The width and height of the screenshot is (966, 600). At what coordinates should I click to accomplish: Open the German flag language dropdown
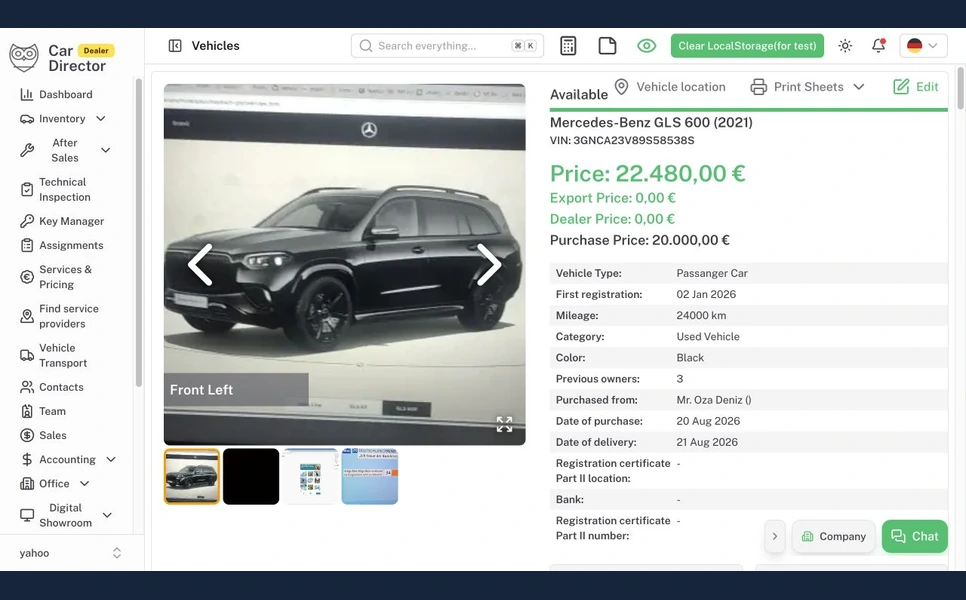(923, 46)
